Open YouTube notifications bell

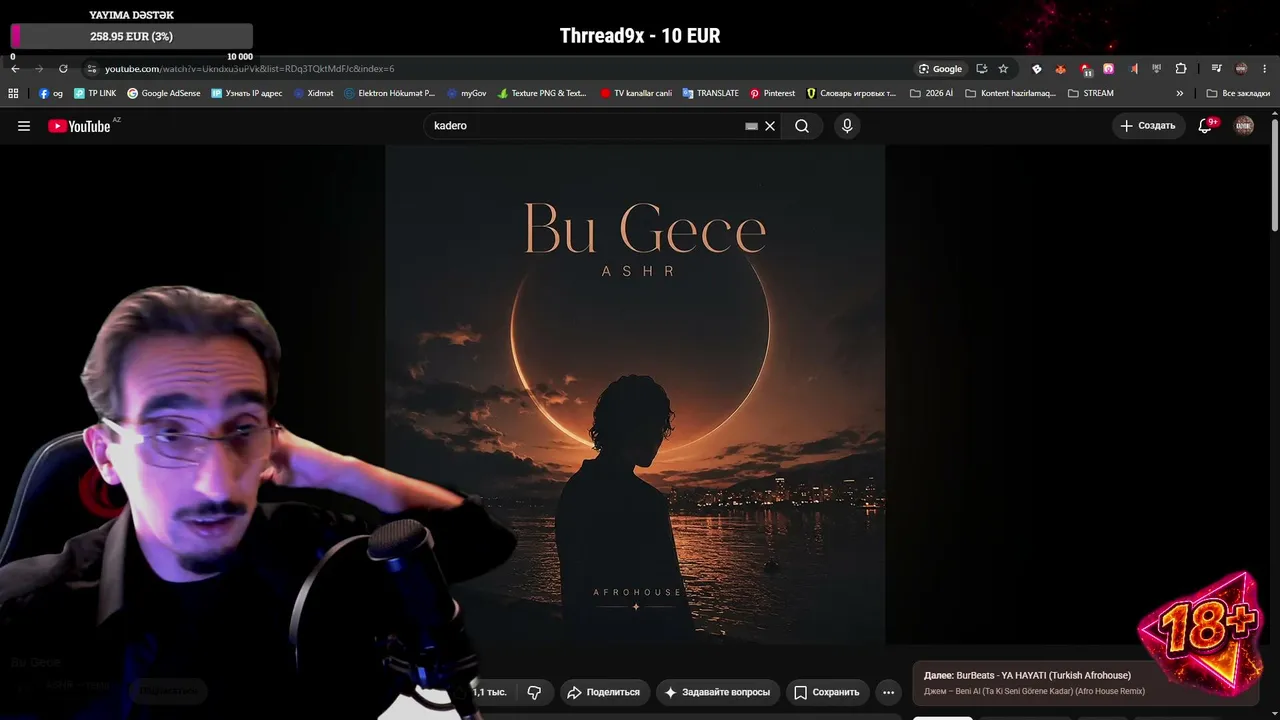[x=1206, y=126]
